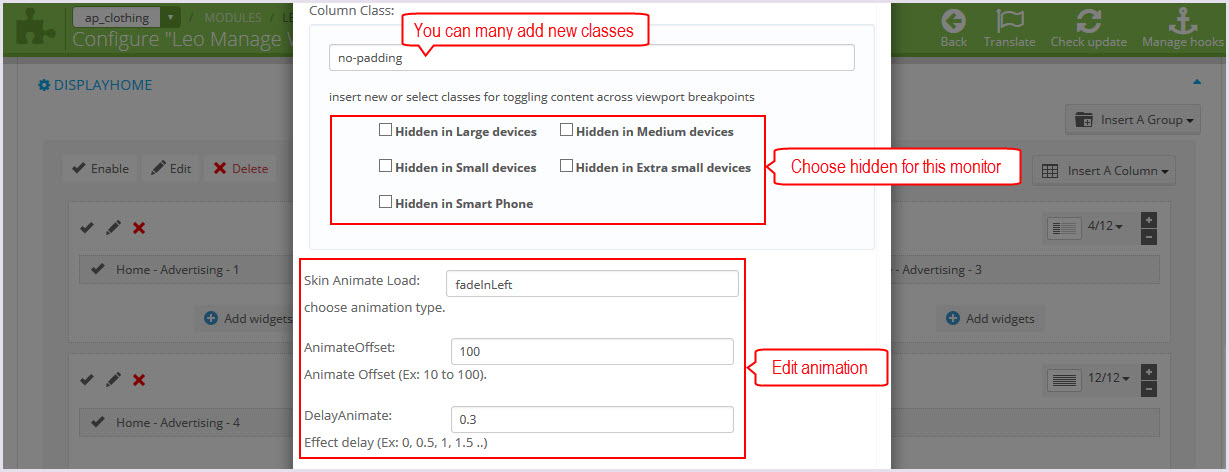Open Manage hooks anchor icon
Viewport: 1229px width, 472px height.
(1182, 21)
